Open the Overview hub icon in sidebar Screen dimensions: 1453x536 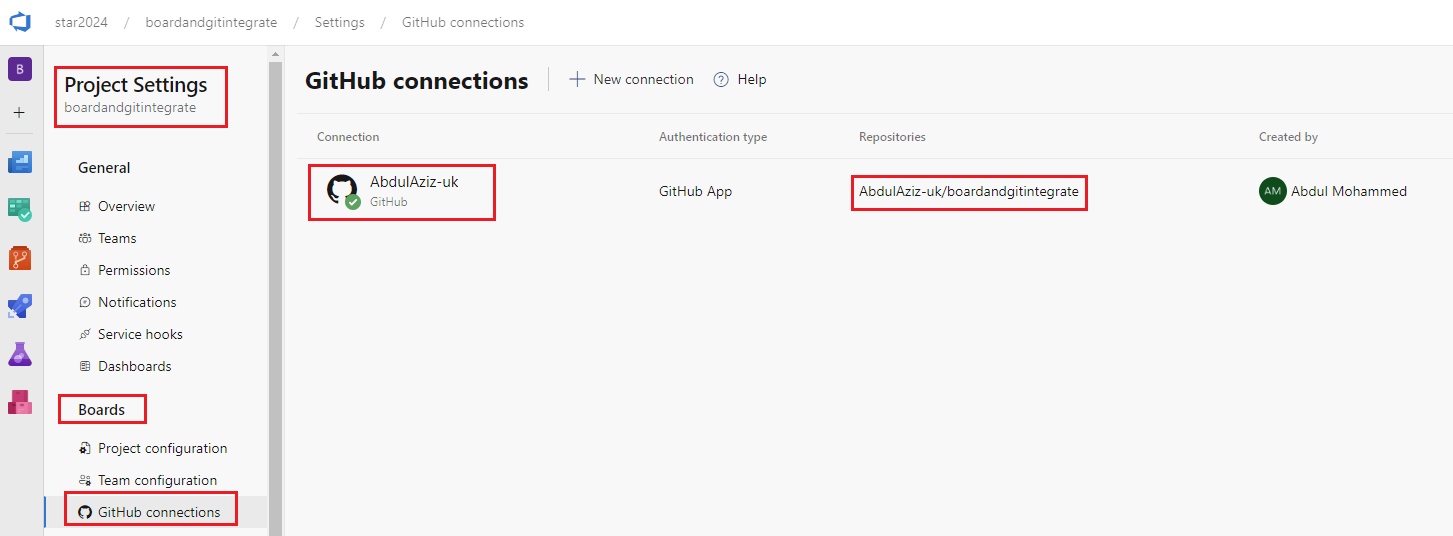(x=20, y=161)
